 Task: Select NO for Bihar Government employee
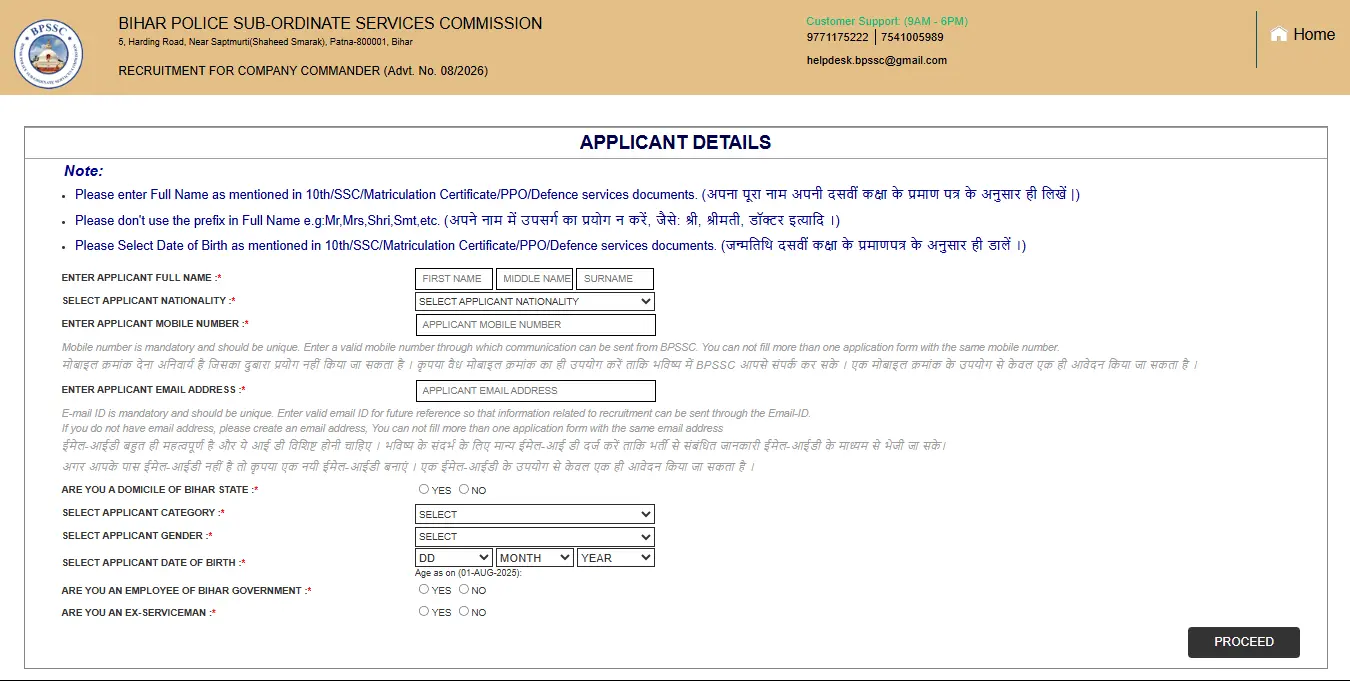[x=464, y=589]
